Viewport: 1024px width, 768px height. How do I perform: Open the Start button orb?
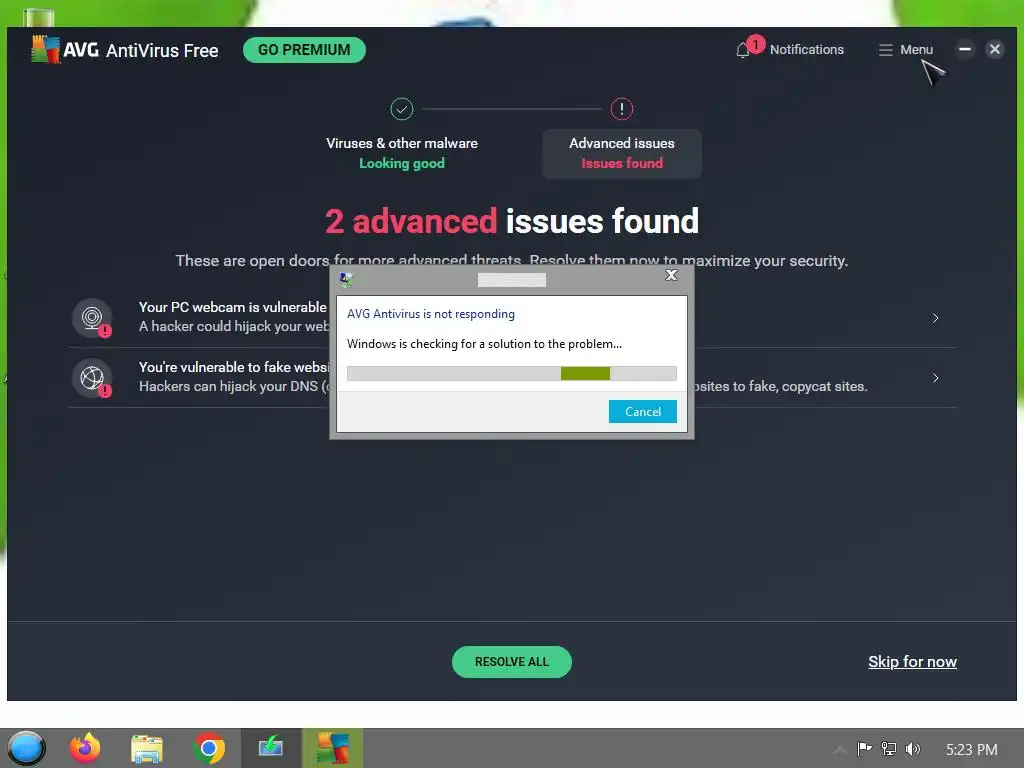[x=26, y=748]
